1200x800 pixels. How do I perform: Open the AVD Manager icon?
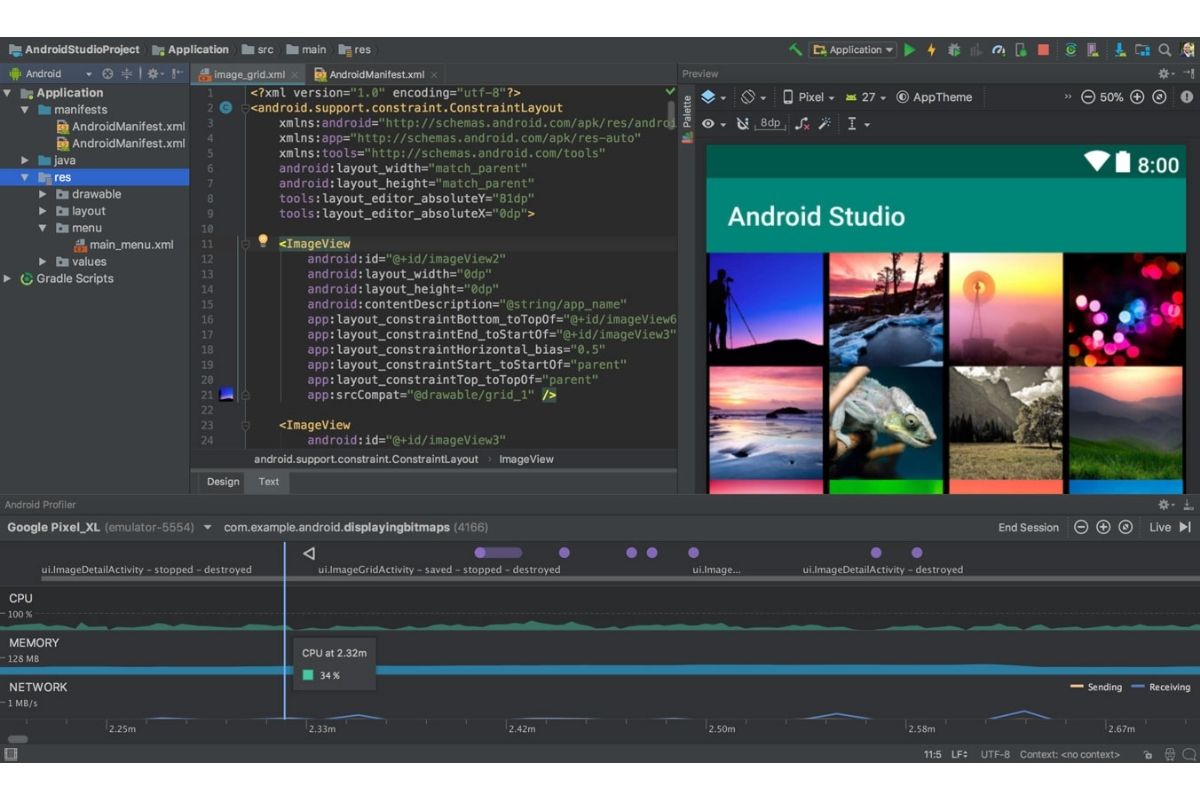tap(1094, 49)
